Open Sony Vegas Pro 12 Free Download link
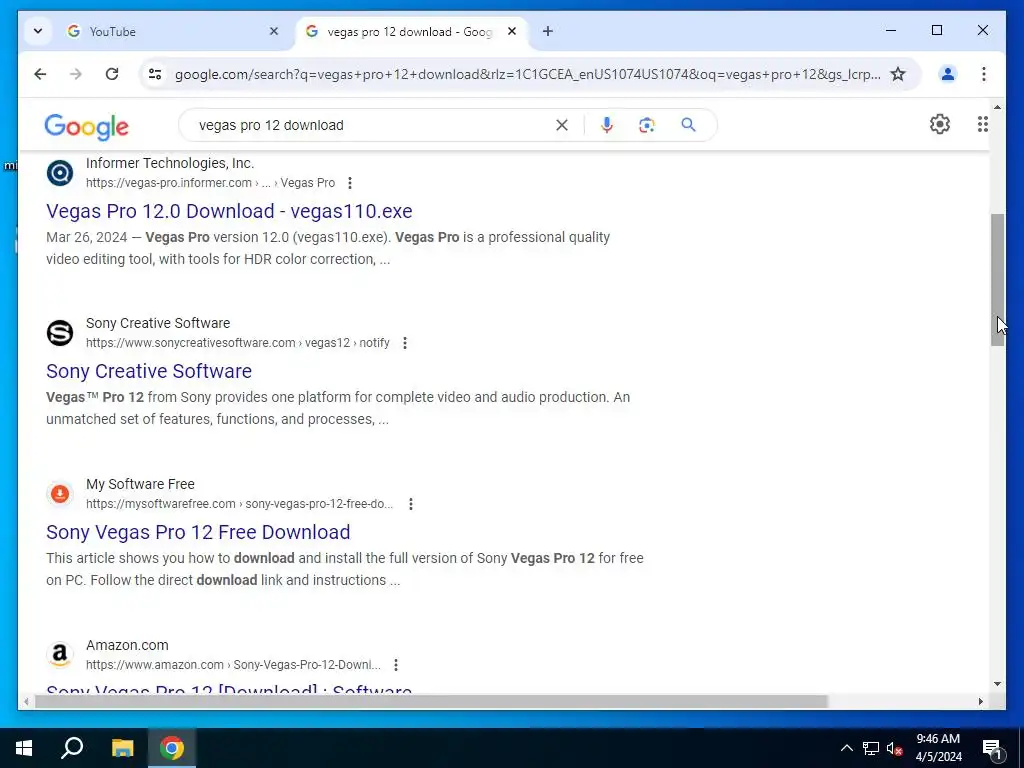 [x=198, y=532]
